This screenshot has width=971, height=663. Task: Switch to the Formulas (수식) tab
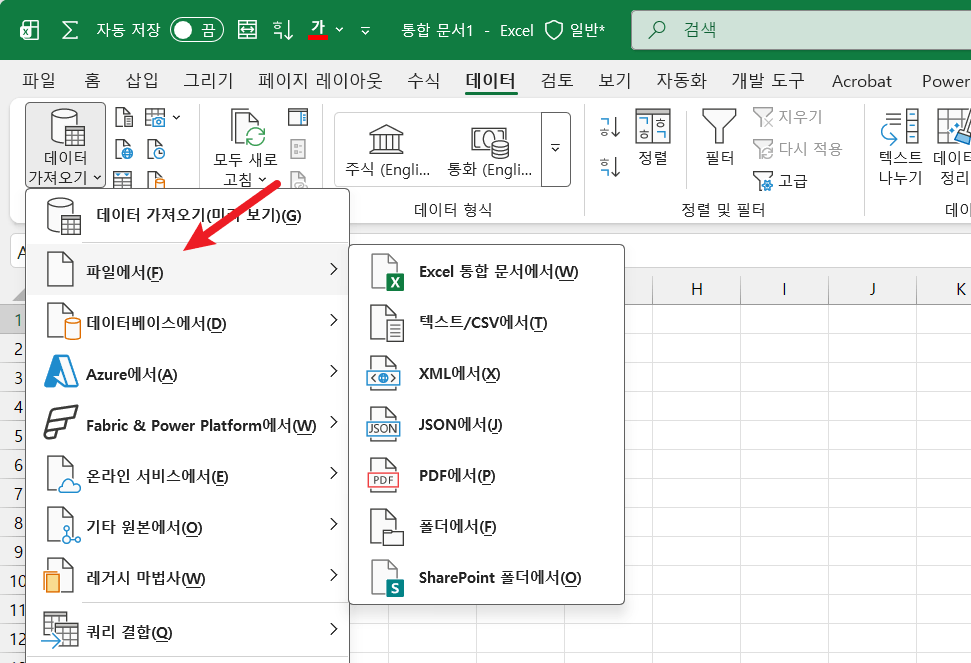point(424,80)
